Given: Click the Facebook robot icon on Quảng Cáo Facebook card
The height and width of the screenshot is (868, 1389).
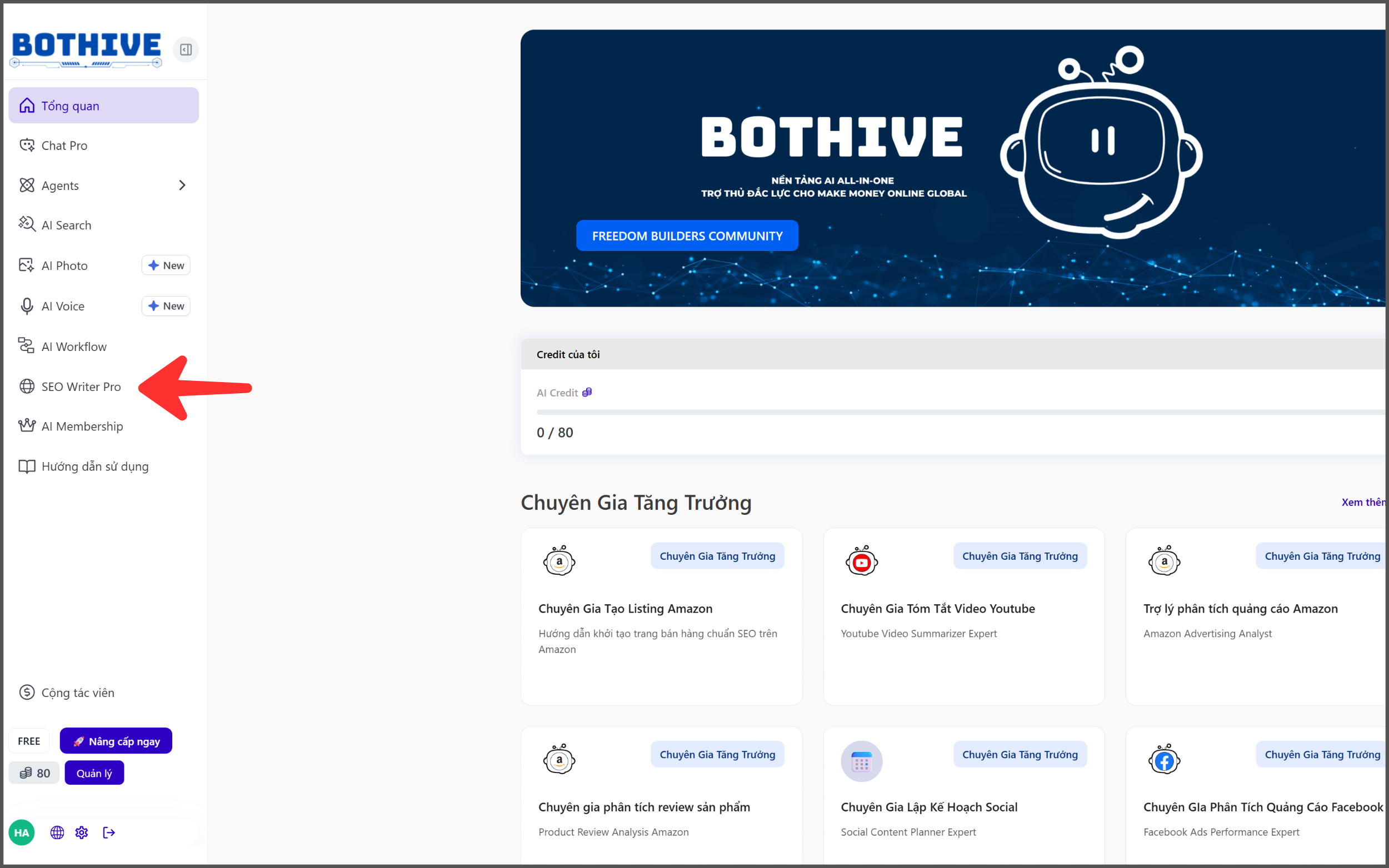Looking at the screenshot, I should 1165,760.
